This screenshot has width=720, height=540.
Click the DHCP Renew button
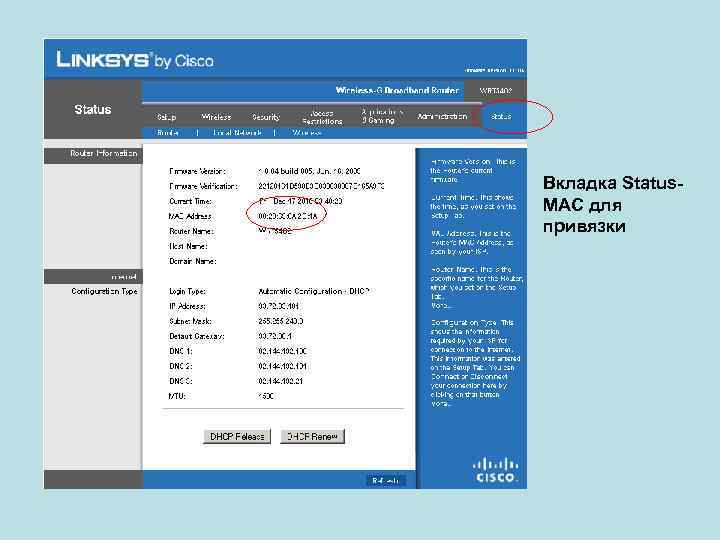(x=312, y=436)
